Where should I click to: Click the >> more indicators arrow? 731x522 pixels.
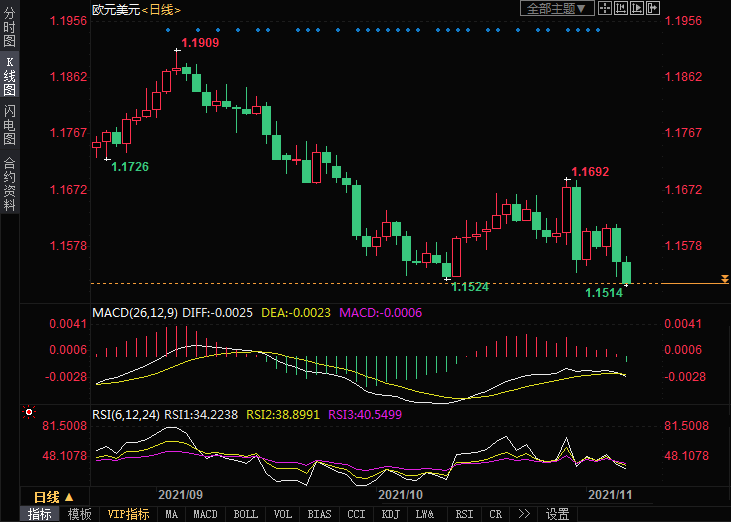[523, 514]
